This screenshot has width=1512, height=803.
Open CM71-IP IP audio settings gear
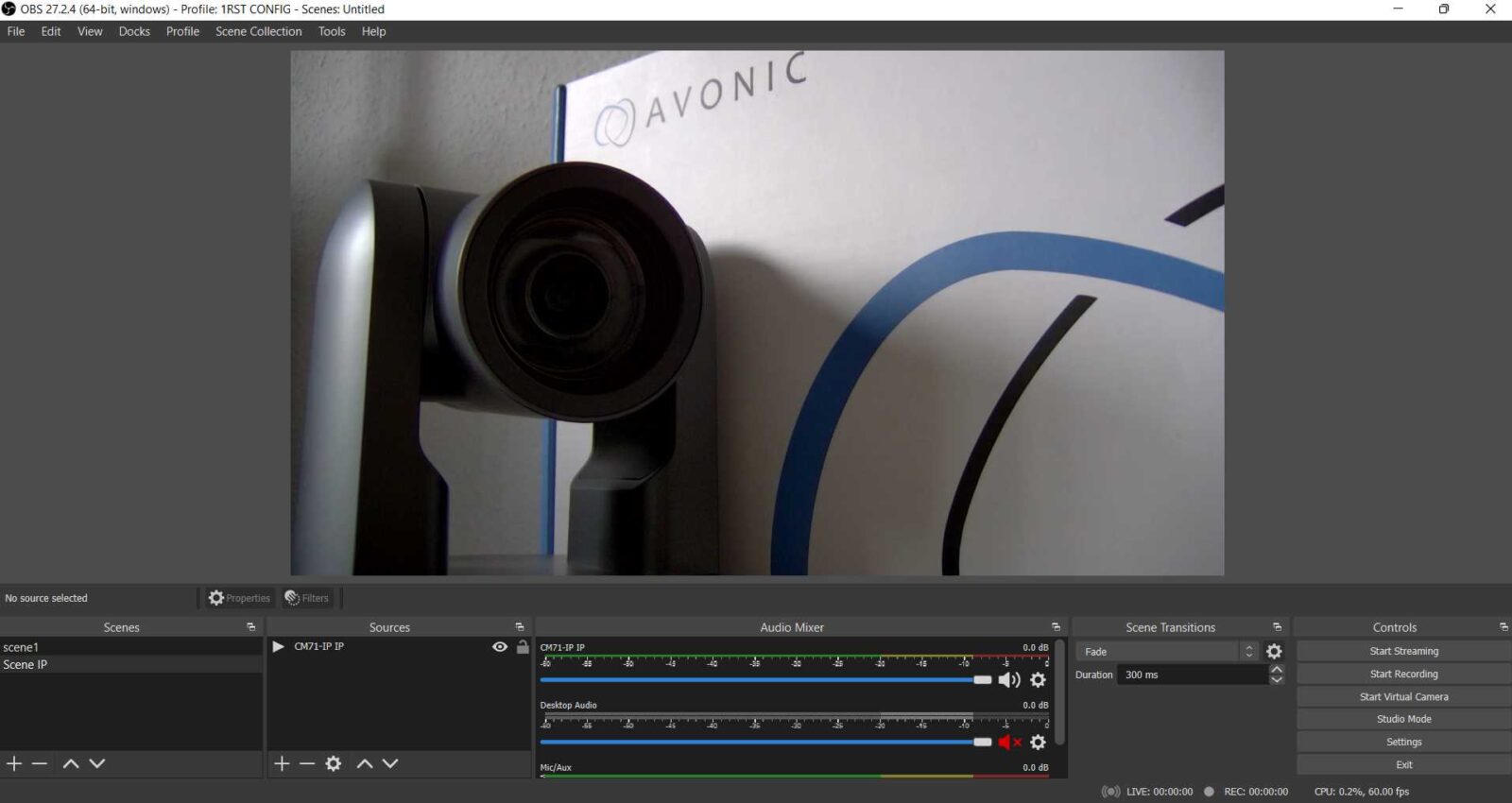[1038, 680]
